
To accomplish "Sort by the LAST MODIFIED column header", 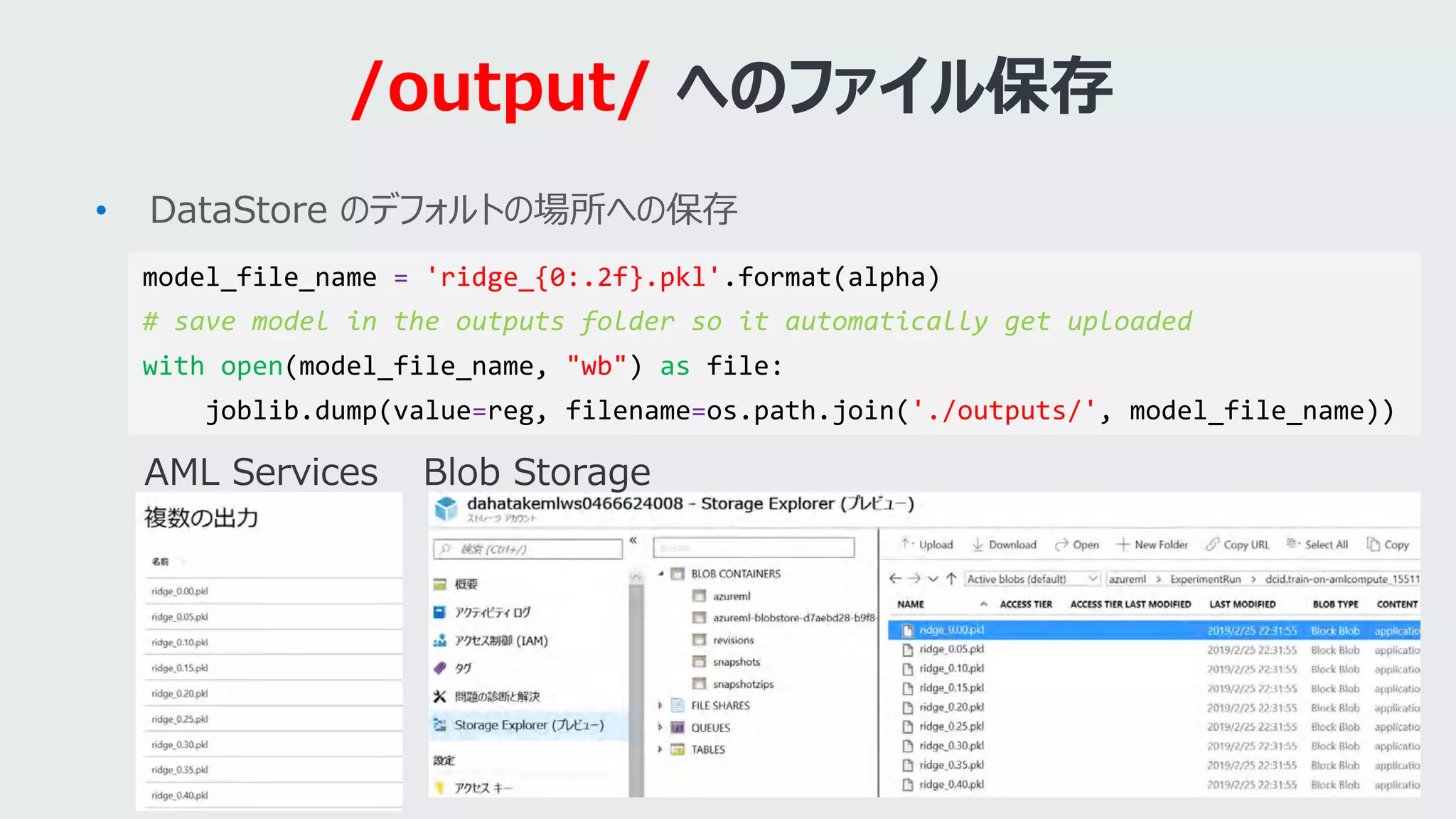I will [1243, 604].
